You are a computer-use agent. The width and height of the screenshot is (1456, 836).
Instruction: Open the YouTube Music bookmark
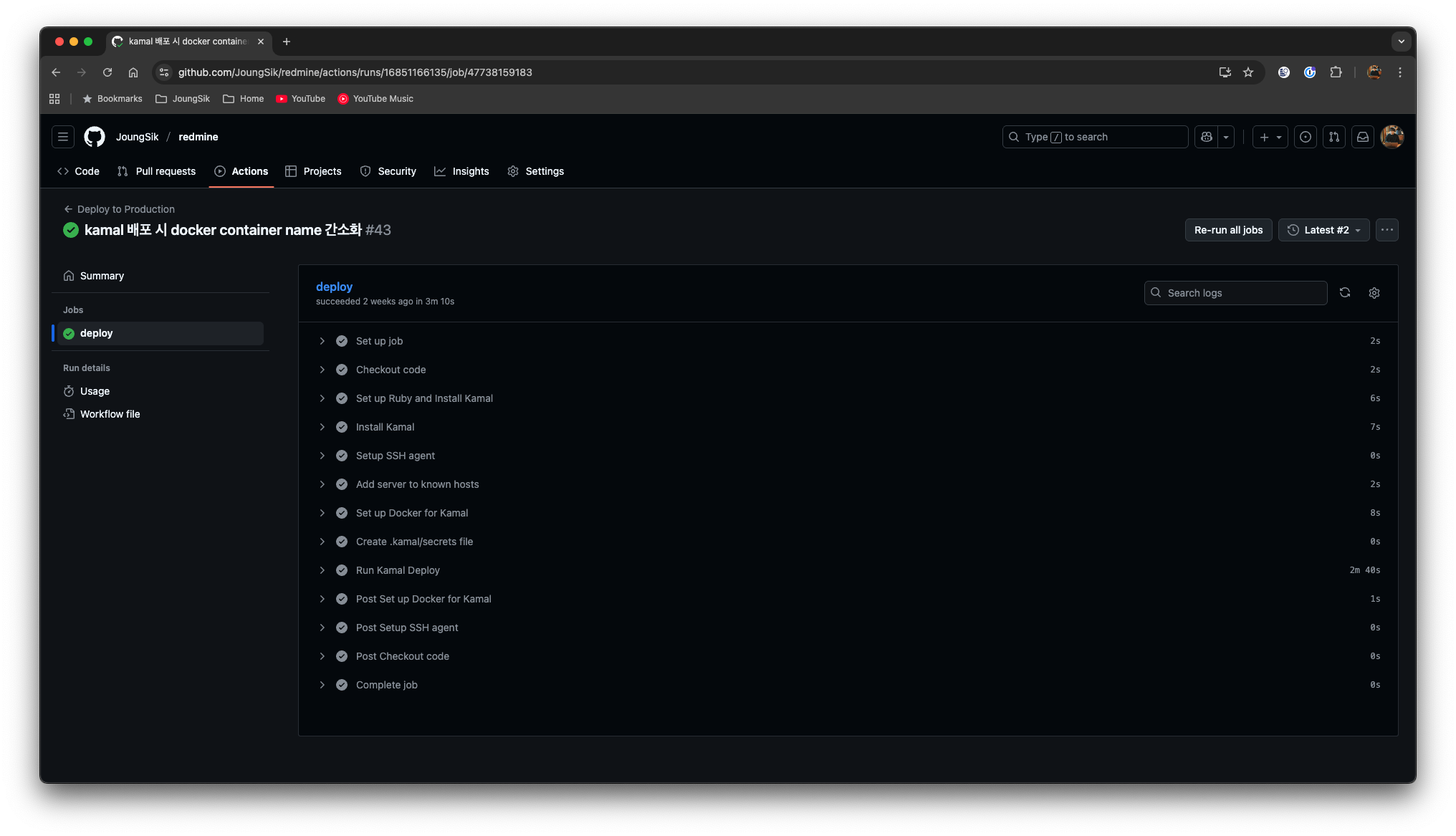[x=375, y=99]
